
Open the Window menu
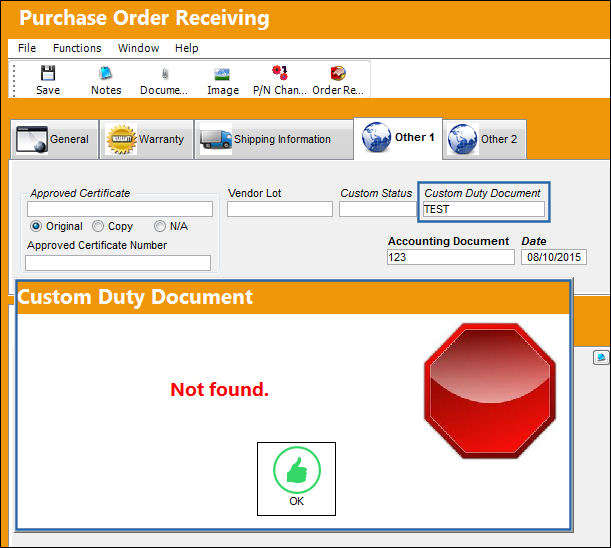pyautogui.click(x=138, y=48)
